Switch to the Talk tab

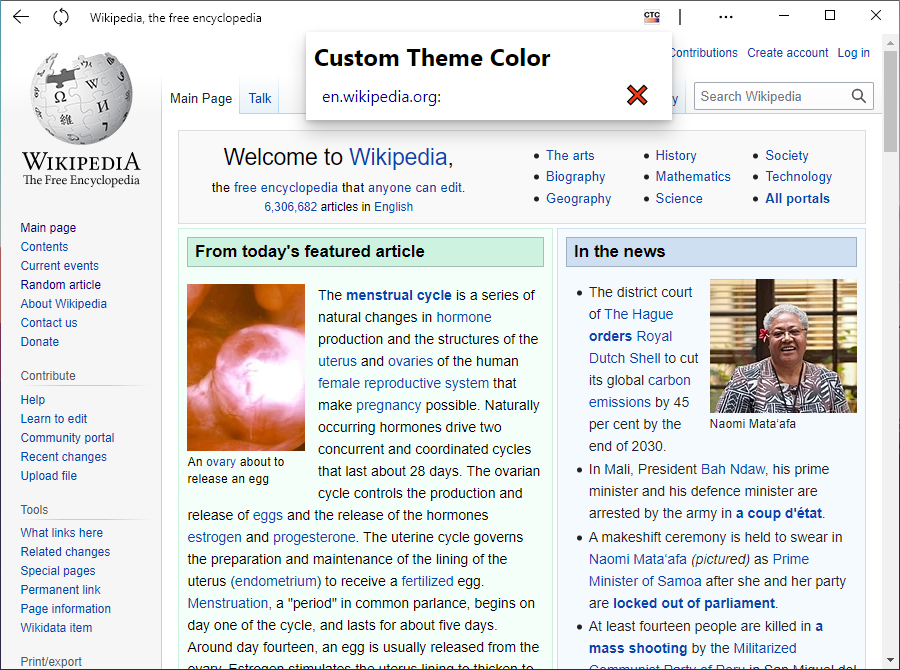pyautogui.click(x=259, y=98)
